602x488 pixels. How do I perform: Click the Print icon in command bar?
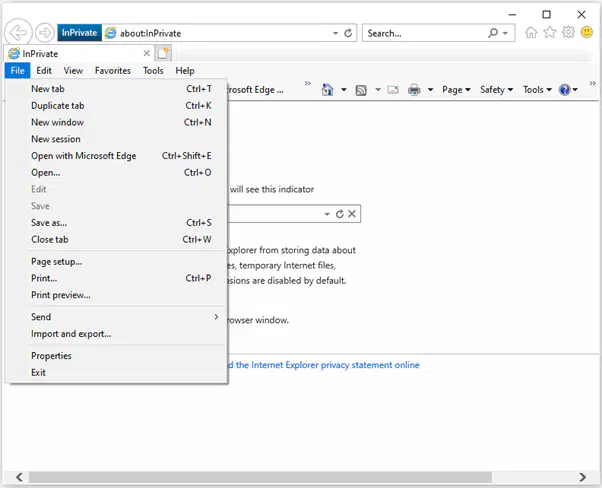pyautogui.click(x=414, y=90)
